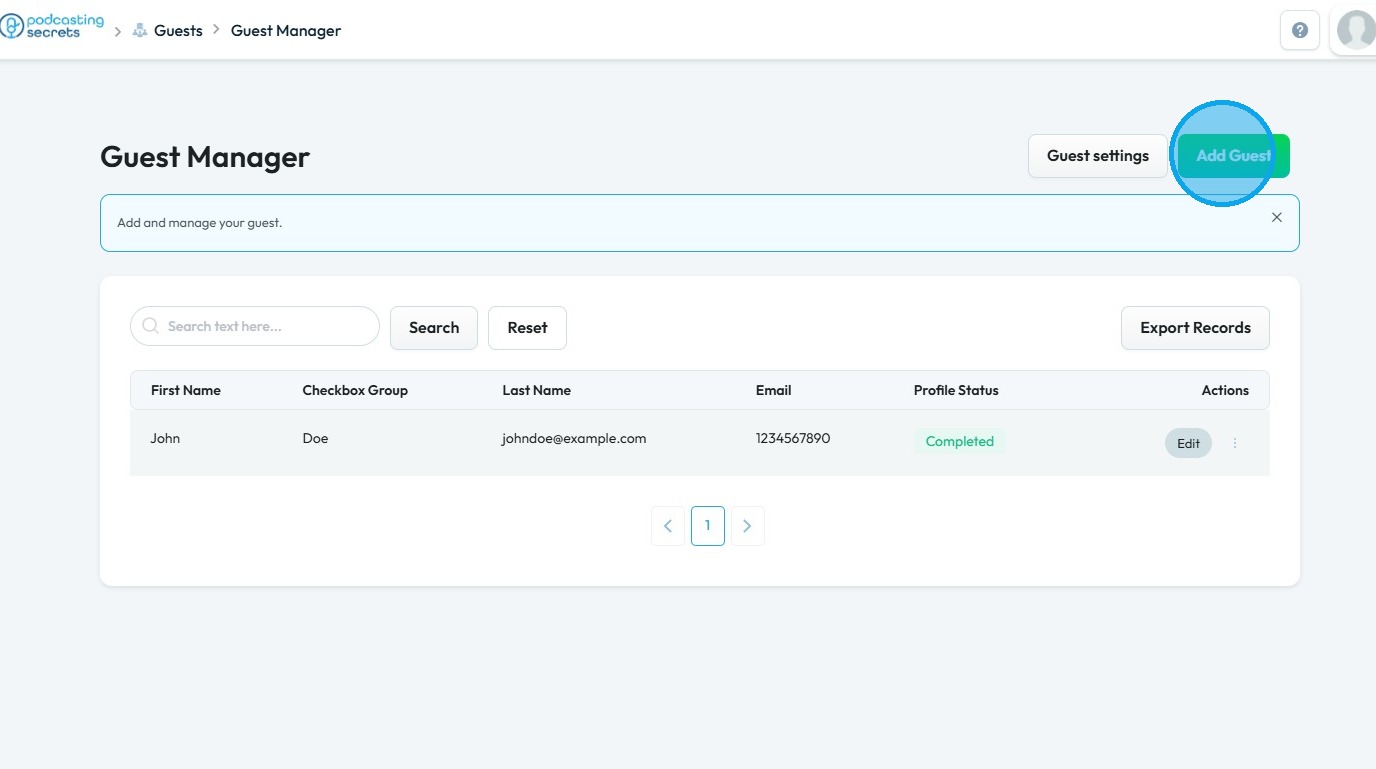Focus the search text input field

pyautogui.click(x=265, y=326)
